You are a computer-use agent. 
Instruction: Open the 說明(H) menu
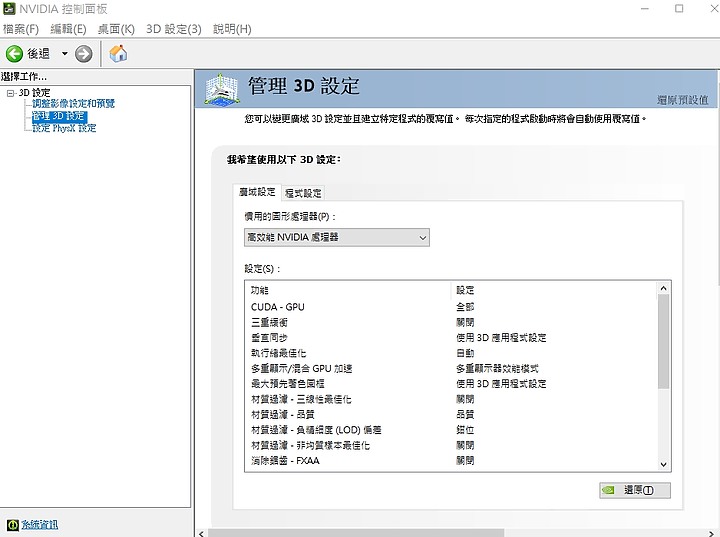(232, 29)
